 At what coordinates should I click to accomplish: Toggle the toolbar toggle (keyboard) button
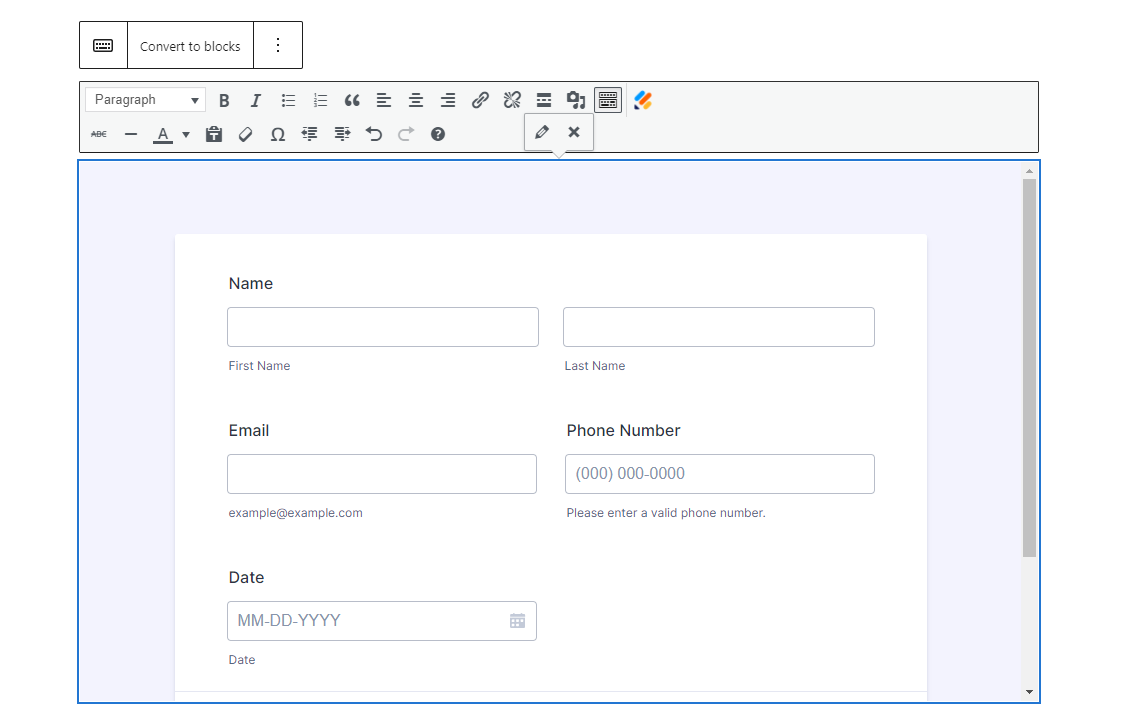point(608,100)
